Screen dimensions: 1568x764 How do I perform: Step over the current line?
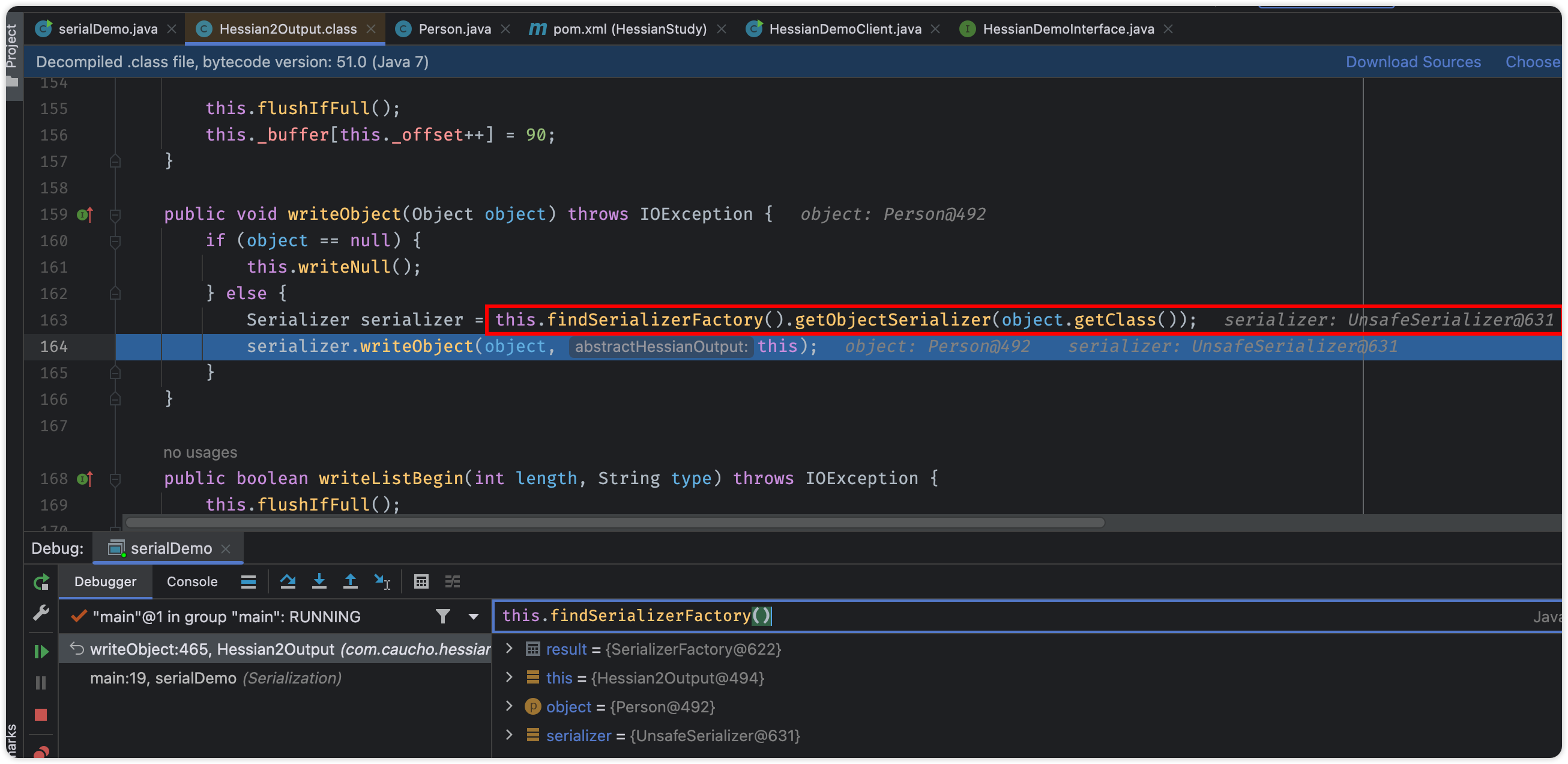(288, 582)
